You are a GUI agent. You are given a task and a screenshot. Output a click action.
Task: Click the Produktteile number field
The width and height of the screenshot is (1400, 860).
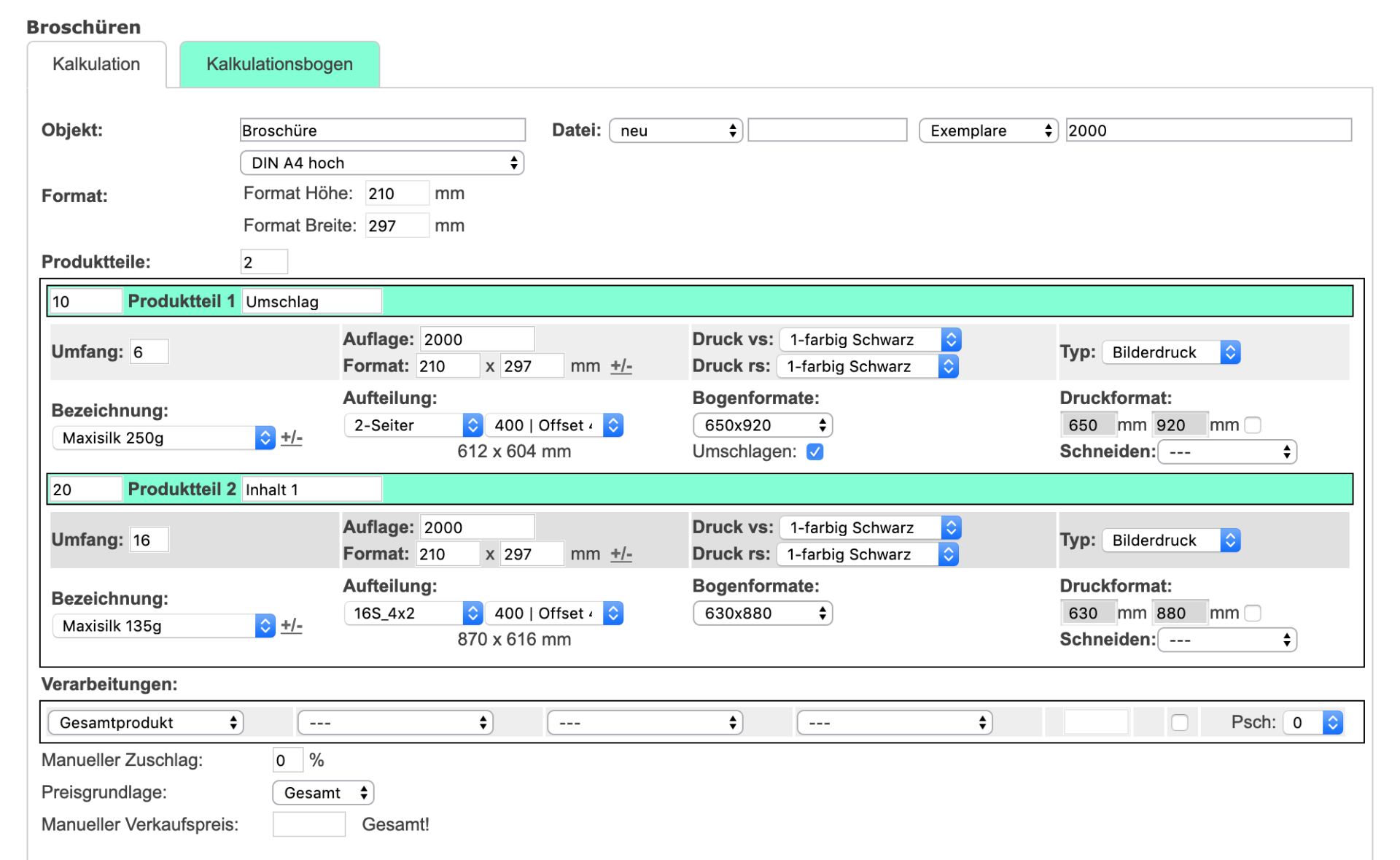click(263, 262)
